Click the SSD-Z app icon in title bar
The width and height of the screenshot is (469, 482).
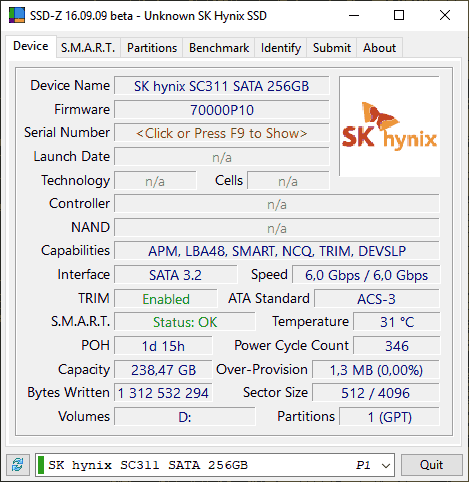click(x=17, y=15)
